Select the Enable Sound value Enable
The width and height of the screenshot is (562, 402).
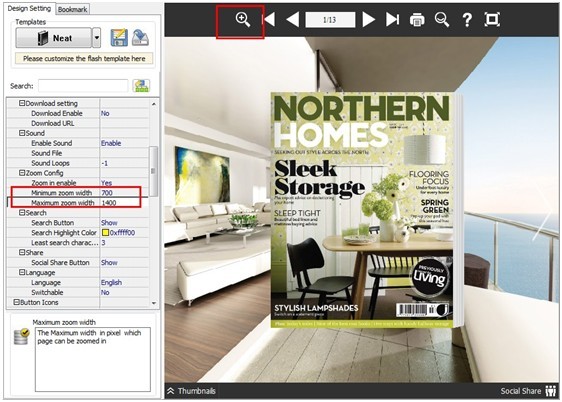[x=111, y=143]
